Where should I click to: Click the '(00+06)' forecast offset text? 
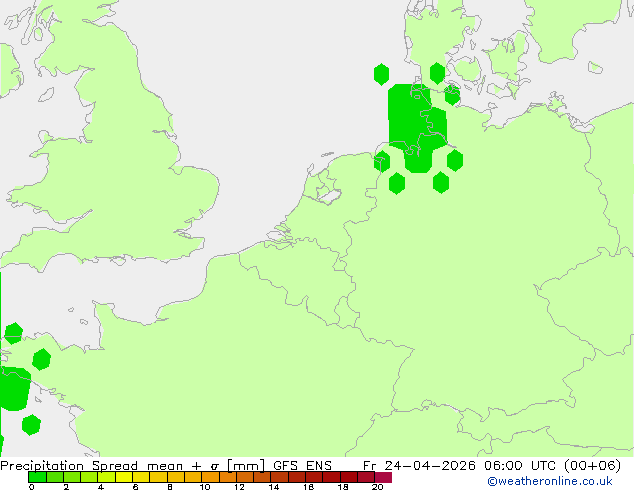(x=592, y=465)
